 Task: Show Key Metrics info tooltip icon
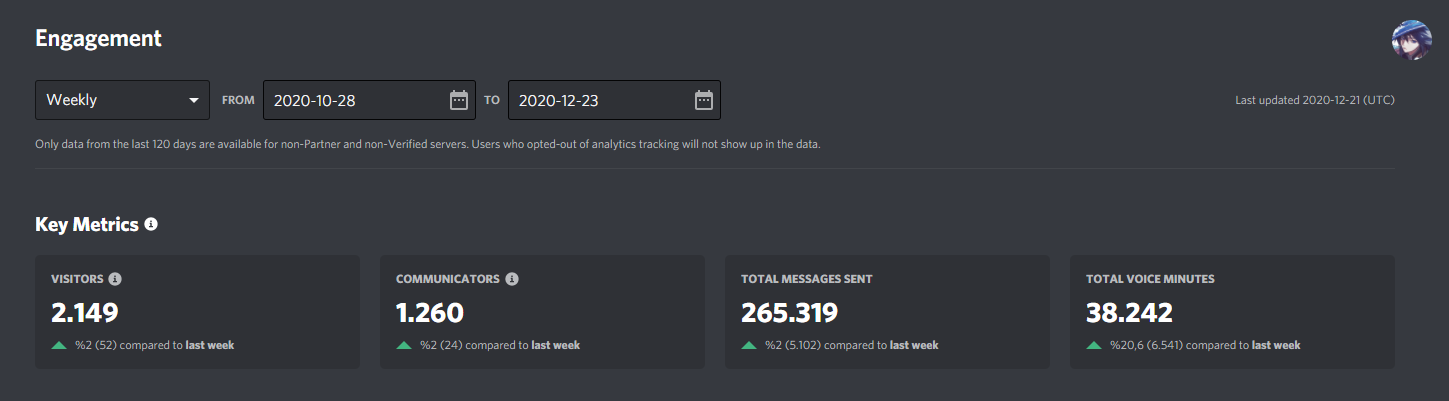pyautogui.click(x=151, y=224)
